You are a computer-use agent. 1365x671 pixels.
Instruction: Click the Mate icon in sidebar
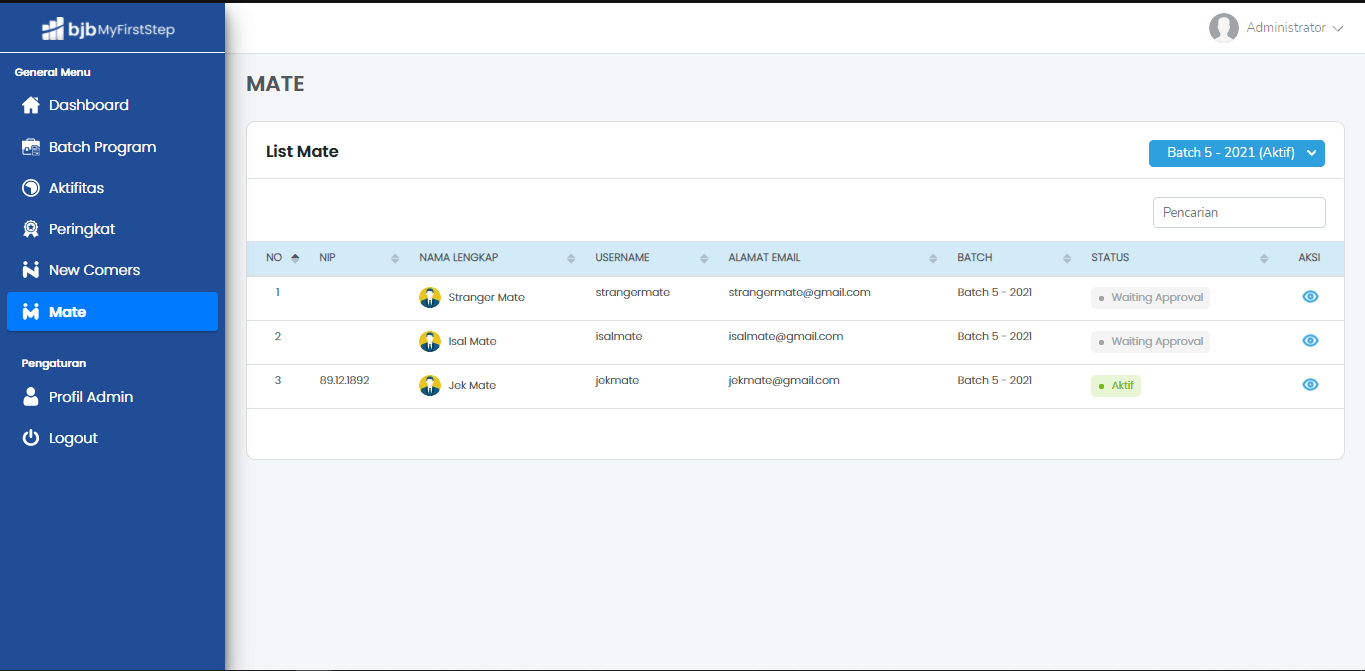click(31, 312)
